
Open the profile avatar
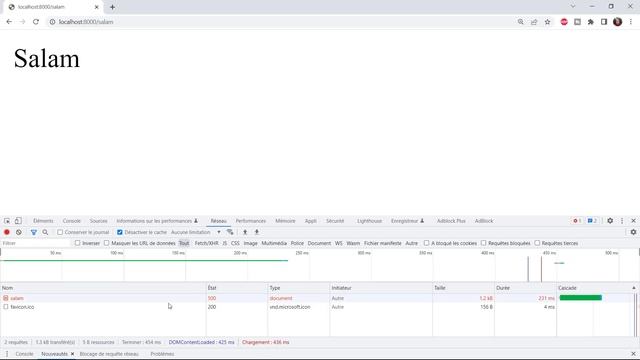pos(618,22)
